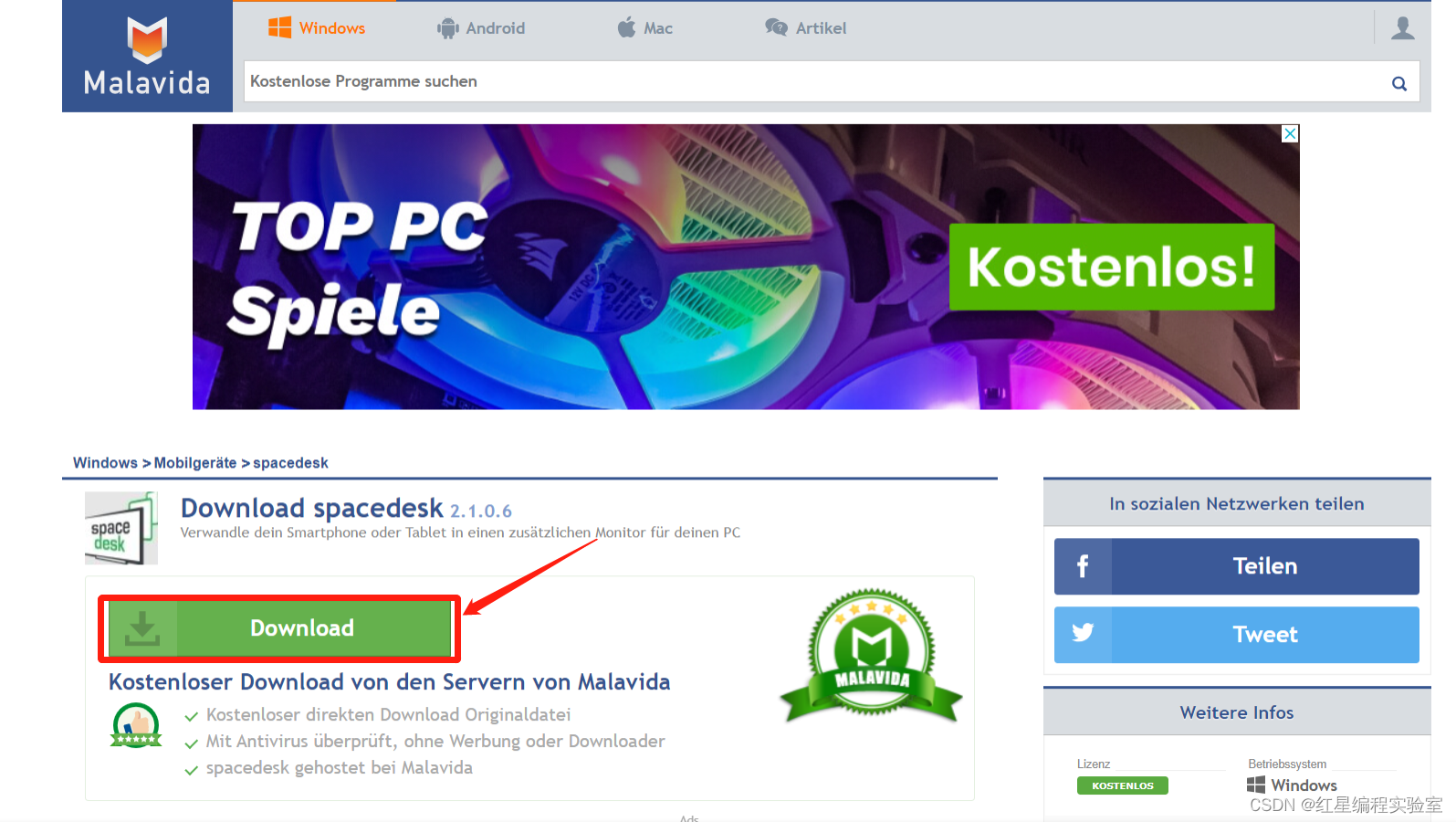Click the Malavida green seal badge
This screenshot has width=1456, height=822.
click(871, 656)
